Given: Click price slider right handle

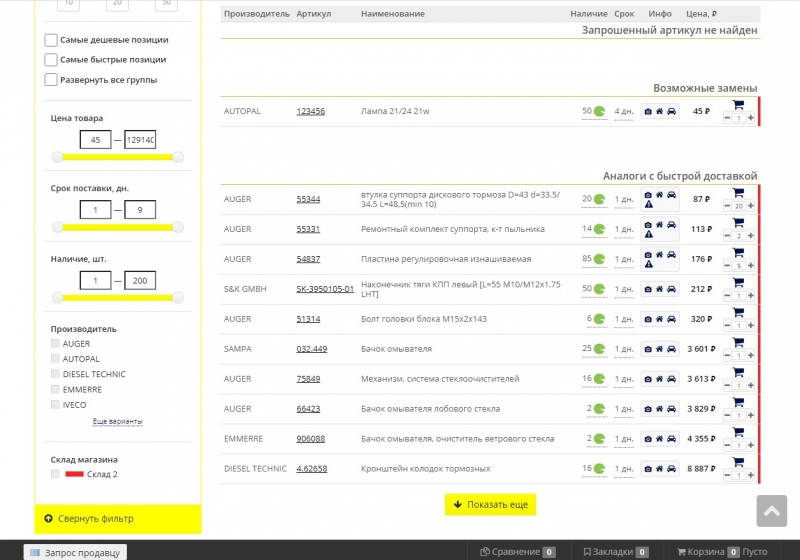Looking at the screenshot, I should coord(178,157).
